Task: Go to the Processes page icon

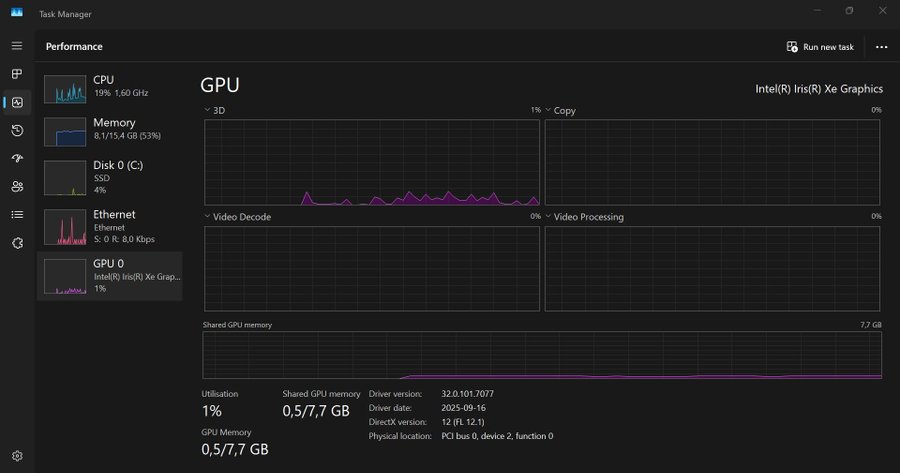Action: click(x=17, y=74)
